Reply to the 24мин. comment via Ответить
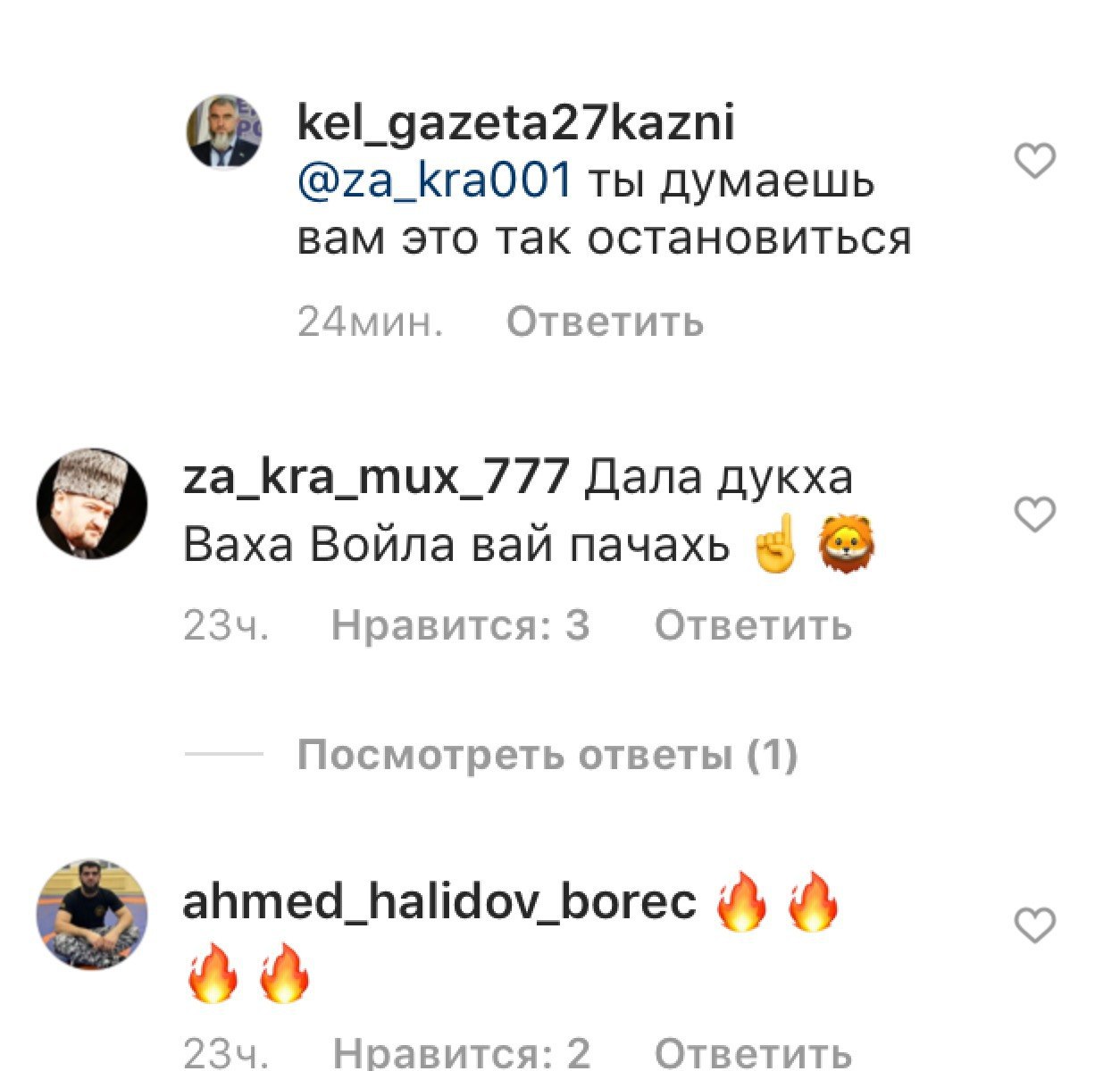1120x1071 pixels. click(x=606, y=321)
